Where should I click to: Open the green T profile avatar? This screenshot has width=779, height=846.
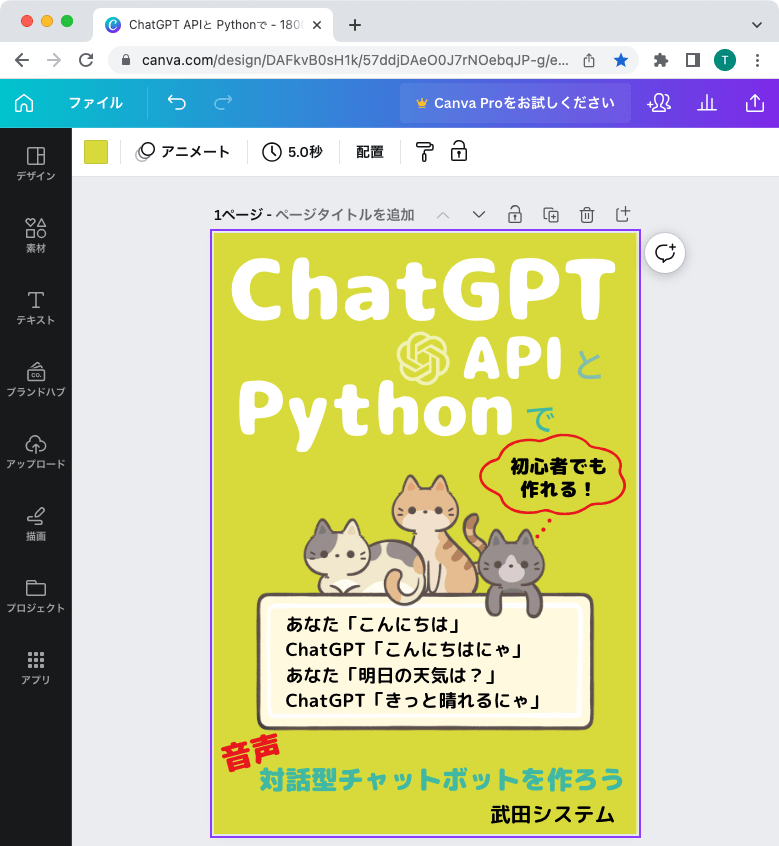coord(725,60)
